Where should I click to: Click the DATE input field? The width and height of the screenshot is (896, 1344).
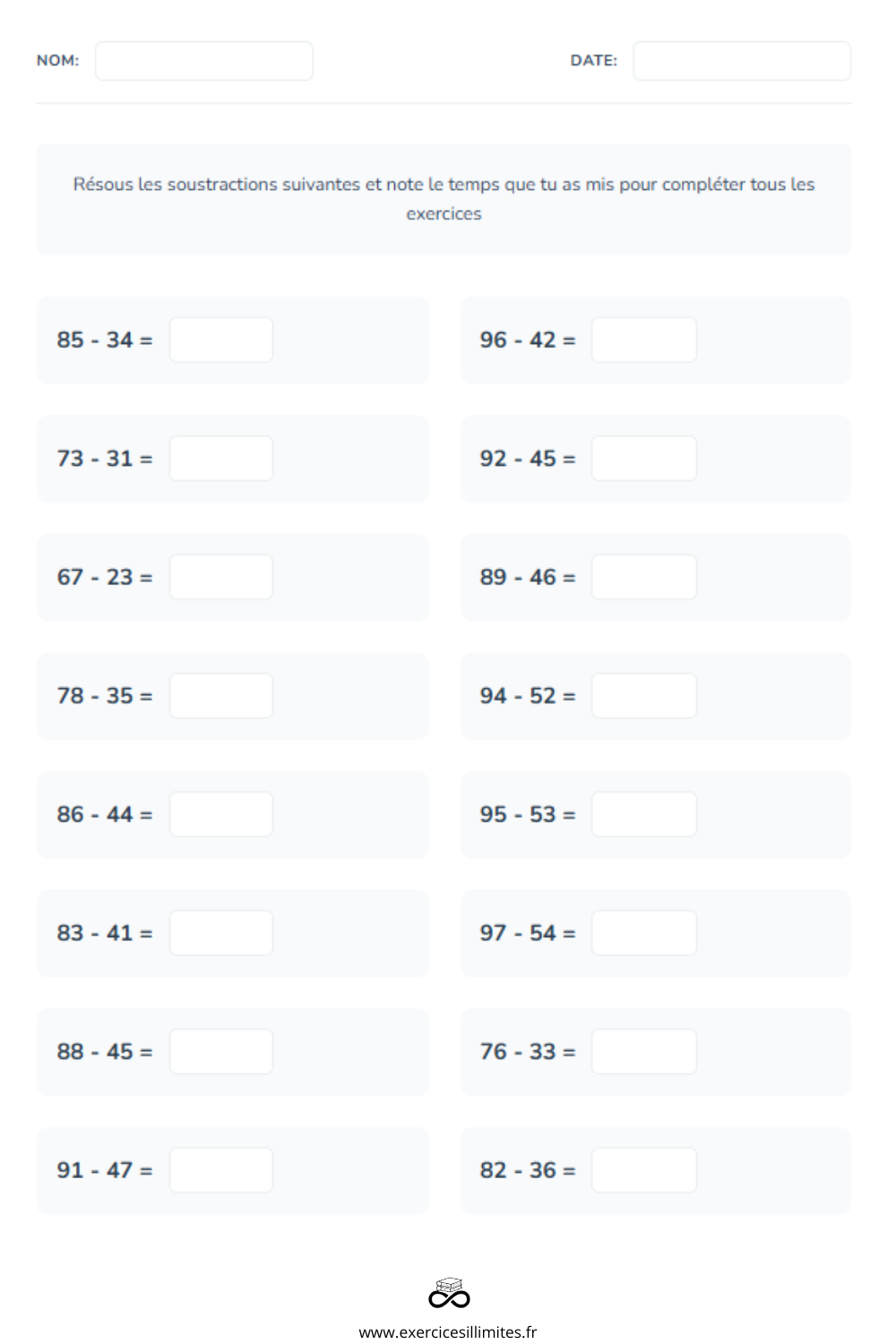tap(742, 61)
